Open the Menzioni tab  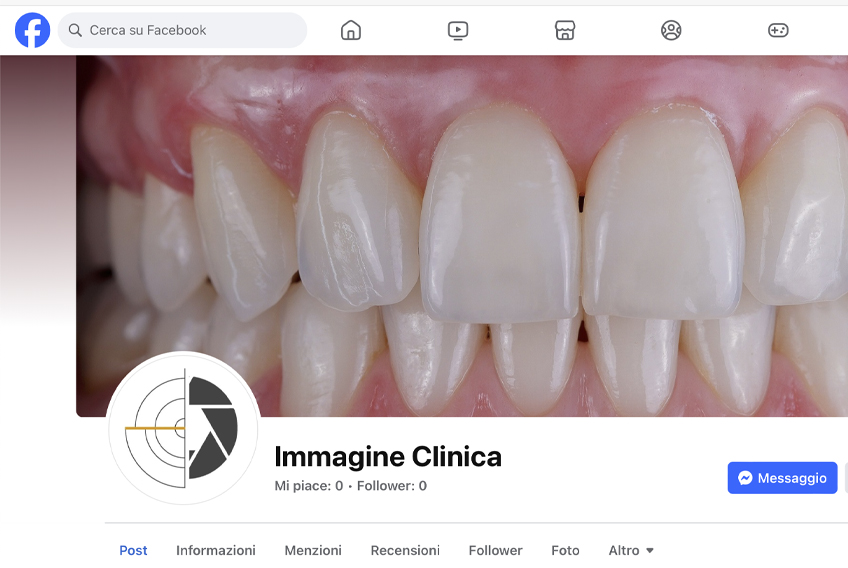click(x=313, y=550)
